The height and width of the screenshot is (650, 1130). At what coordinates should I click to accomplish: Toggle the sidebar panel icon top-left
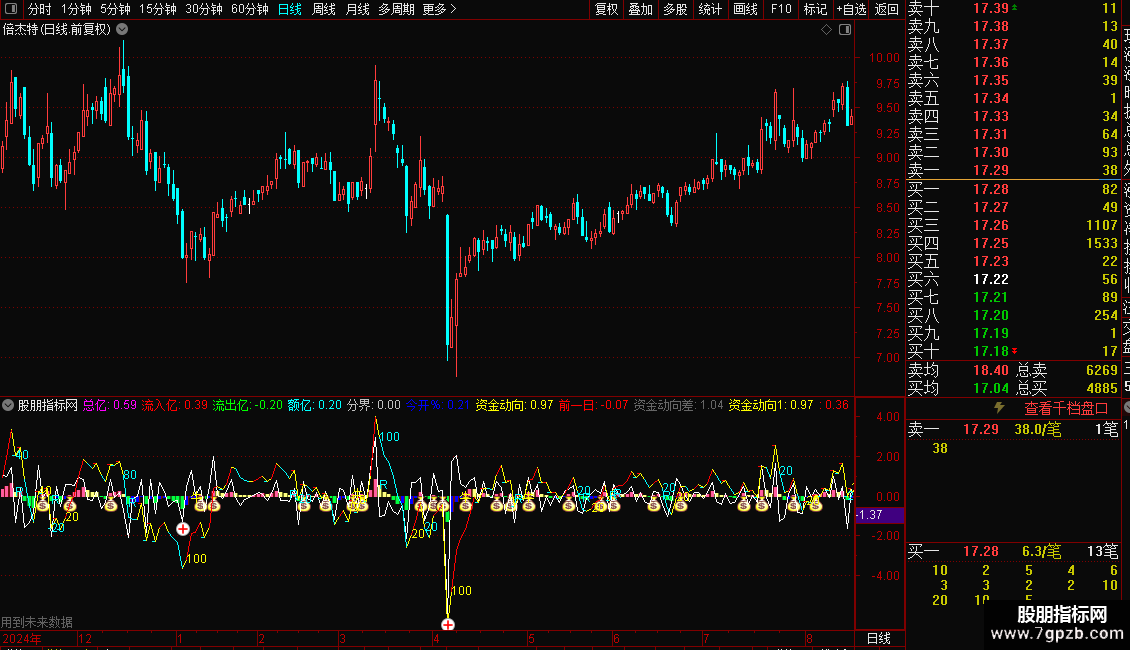(11, 9)
